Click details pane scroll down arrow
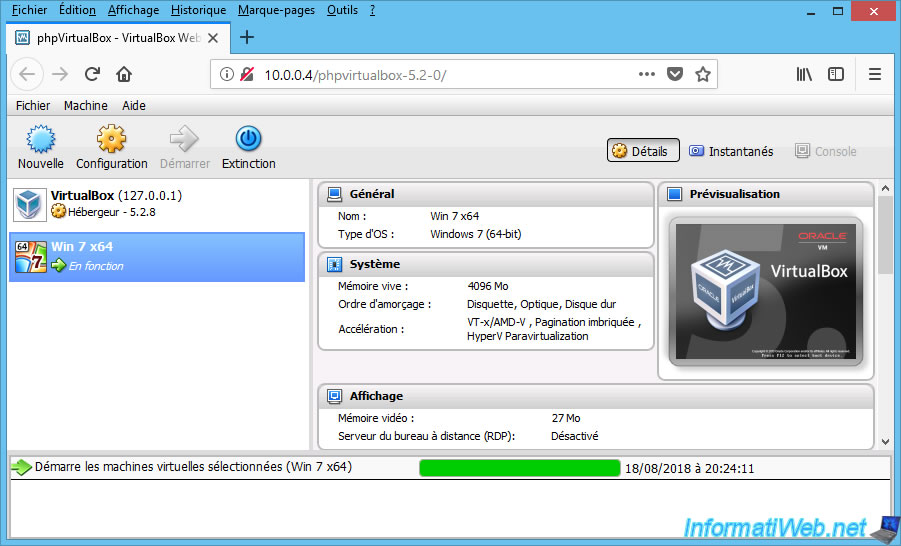Viewport: 901px width, 546px height. click(x=885, y=442)
